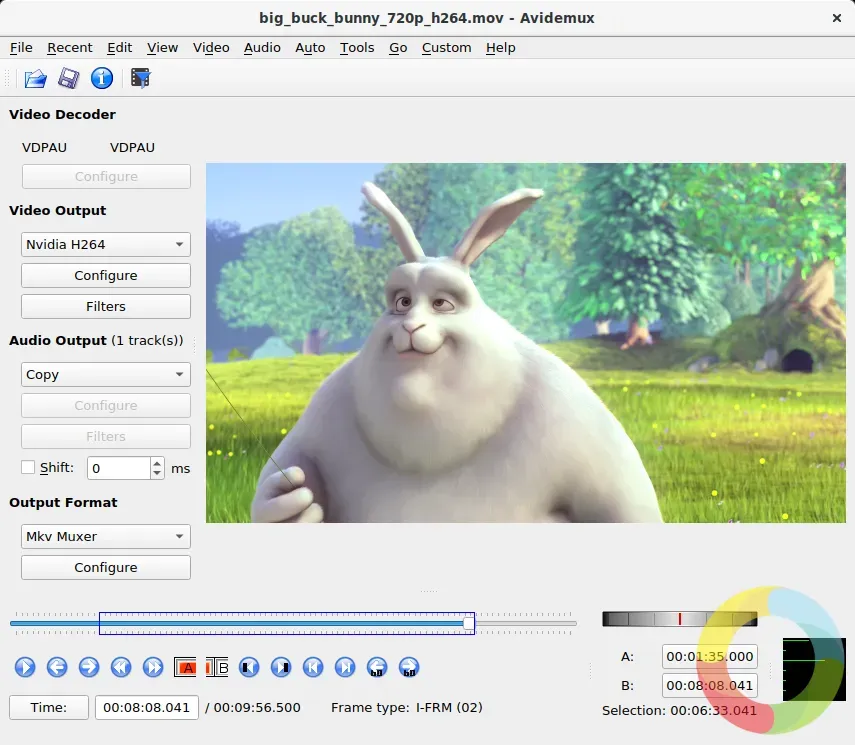Open a video file with the folder icon
This screenshot has width=855, height=745.
tap(35, 79)
